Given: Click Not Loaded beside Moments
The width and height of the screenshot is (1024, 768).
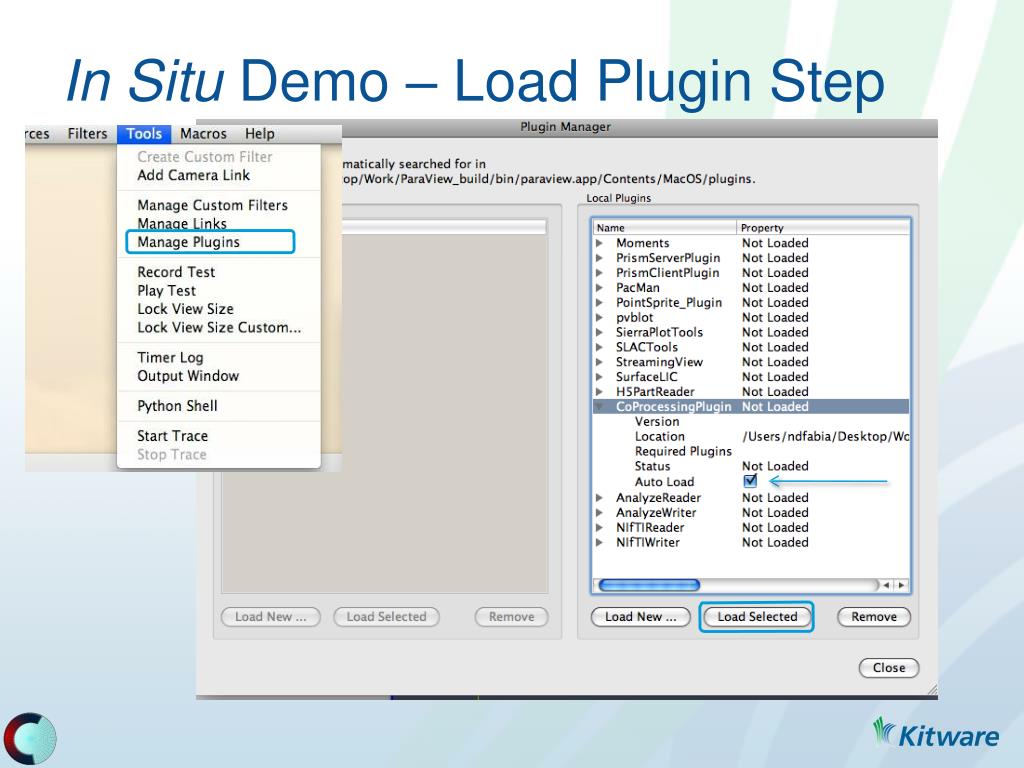Looking at the screenshot, I should 775,243.
